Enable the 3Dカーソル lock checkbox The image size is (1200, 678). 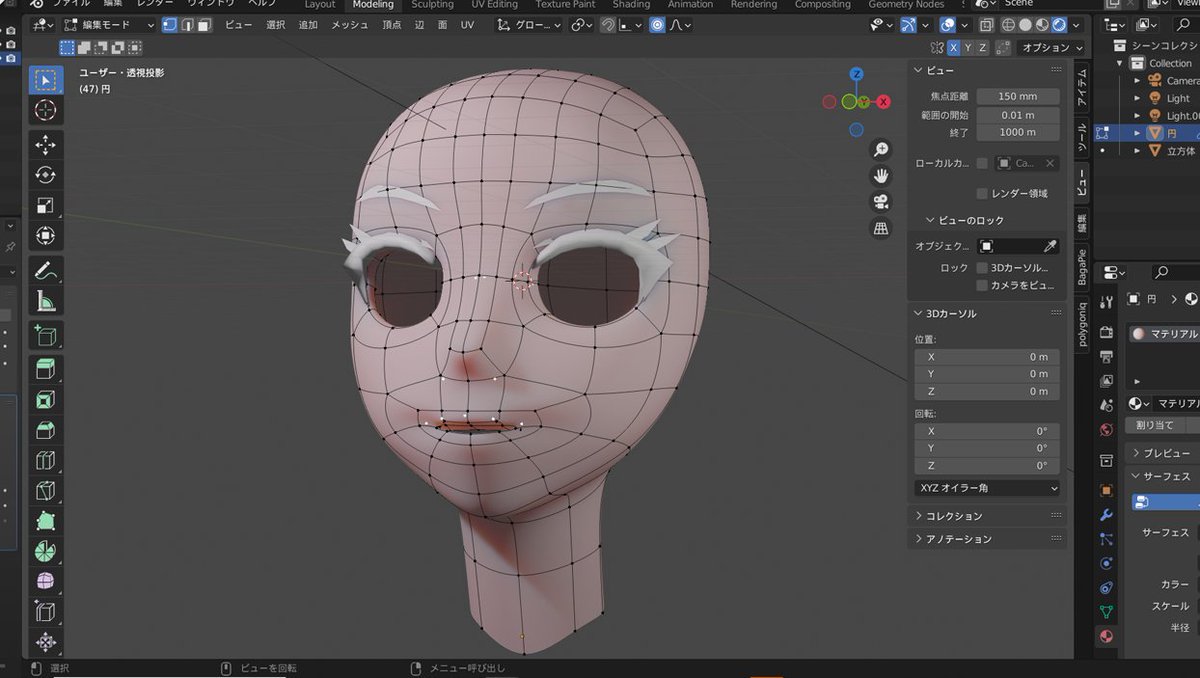coord(982,268)
